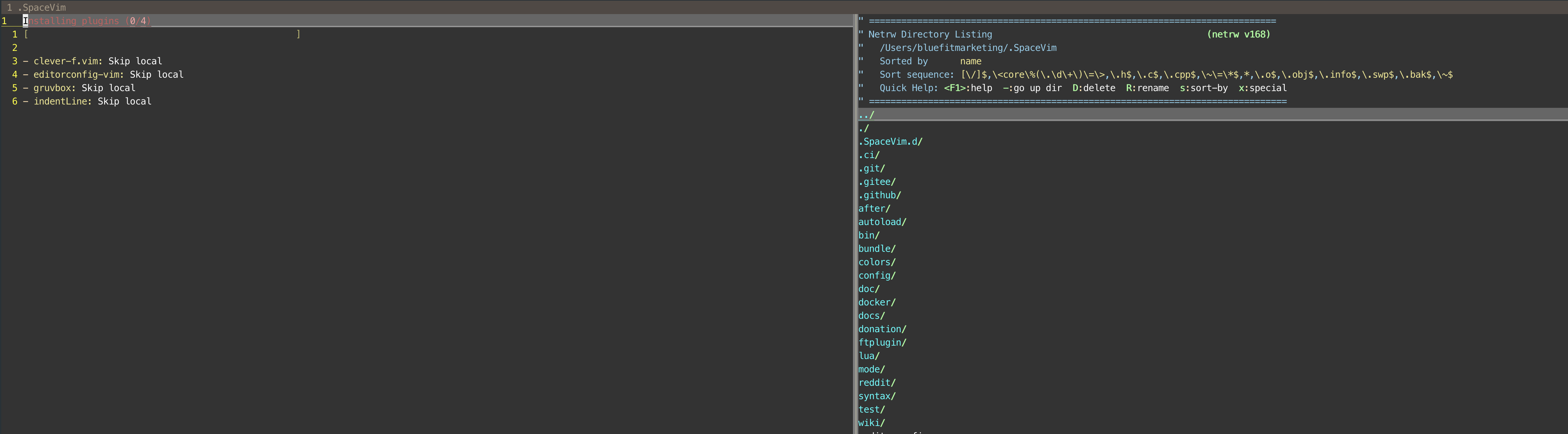Open the lua/ directory
Screen dimensions: 1568x434
coord(869,356)
